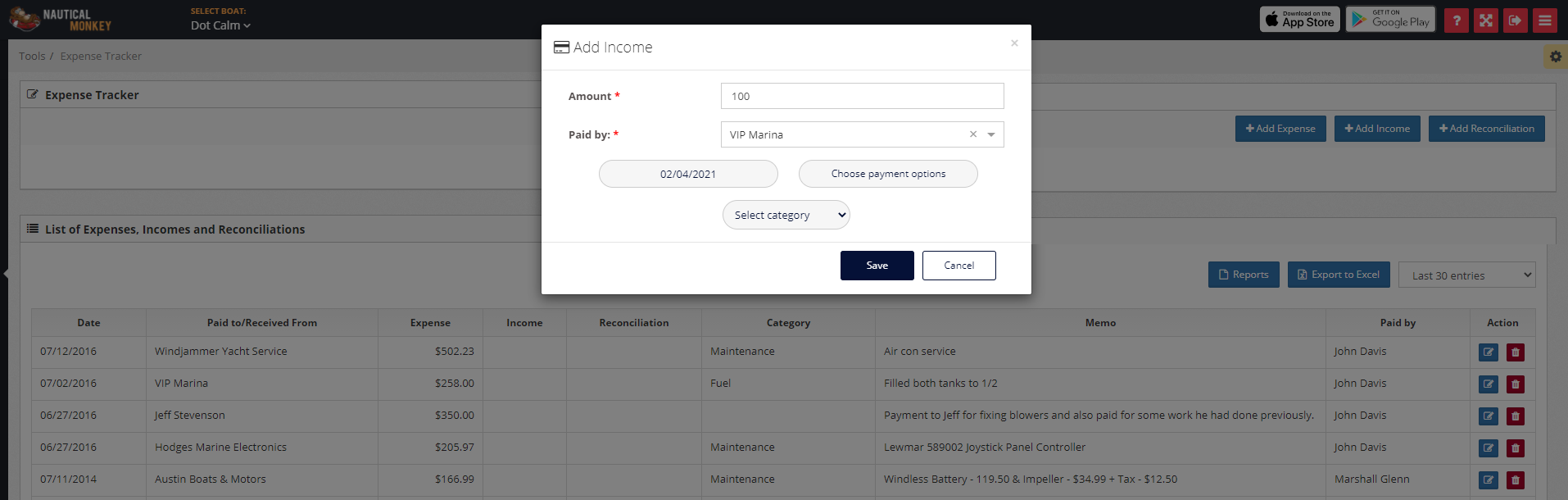Open the settings gear on the right edge
This screenshot has width=1568, height=500.
click(x=1555, y=57)
